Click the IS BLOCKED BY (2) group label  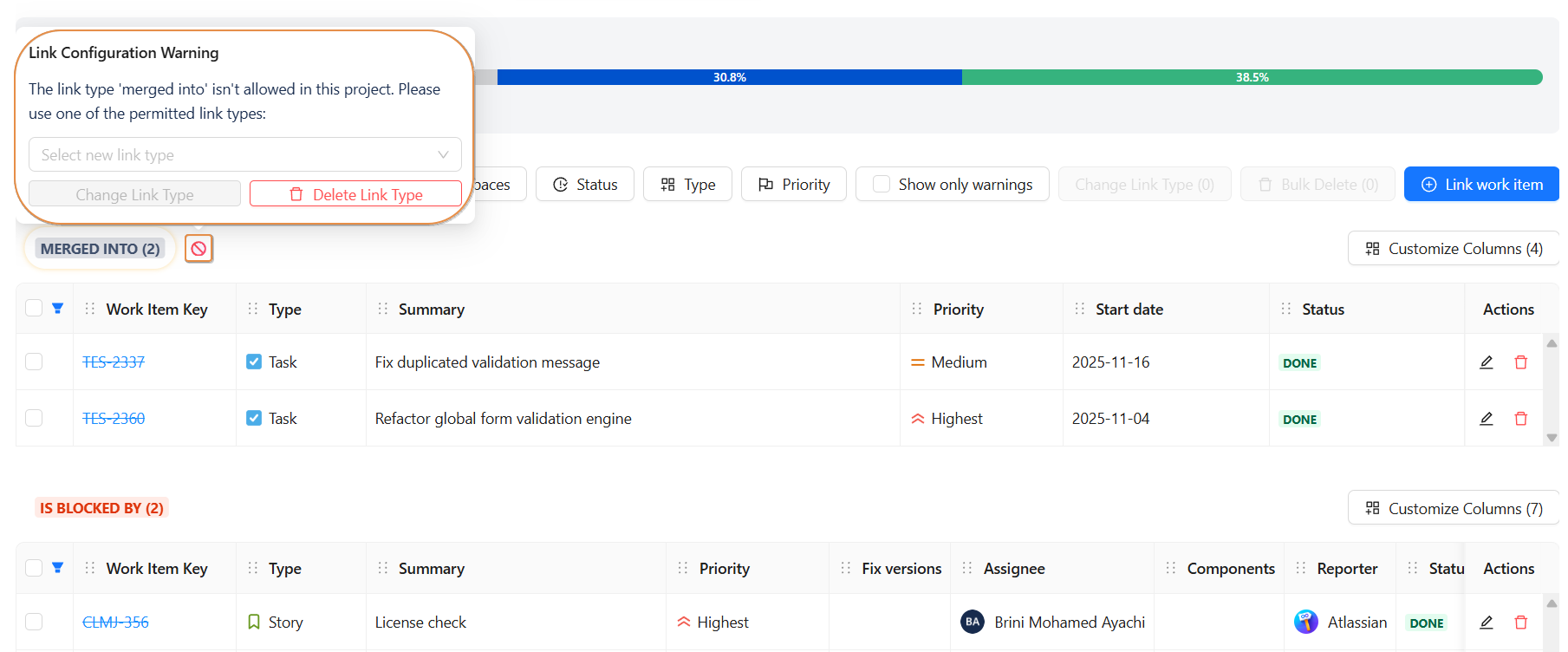[x=101, y=508]
